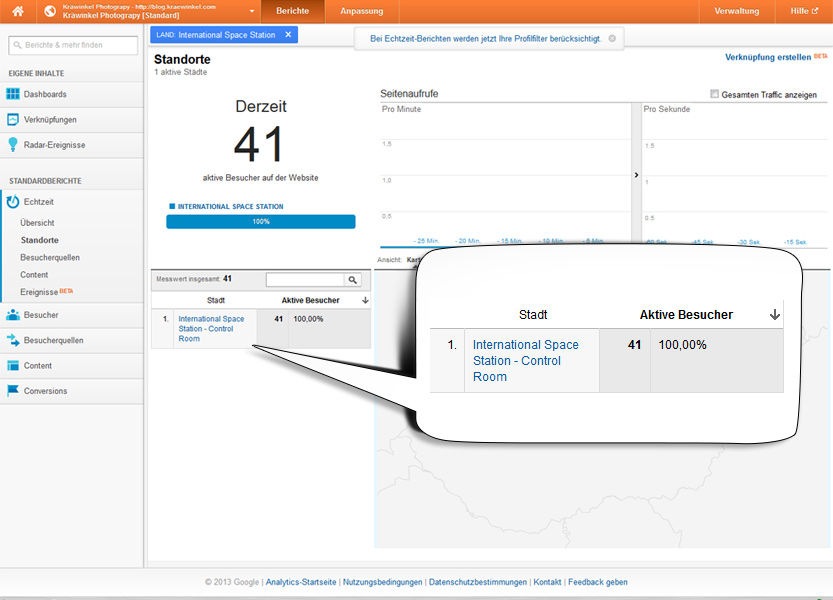Select Ereignisse BETA under Echtzeit
The image size is (833, 600).
[47, 292]
